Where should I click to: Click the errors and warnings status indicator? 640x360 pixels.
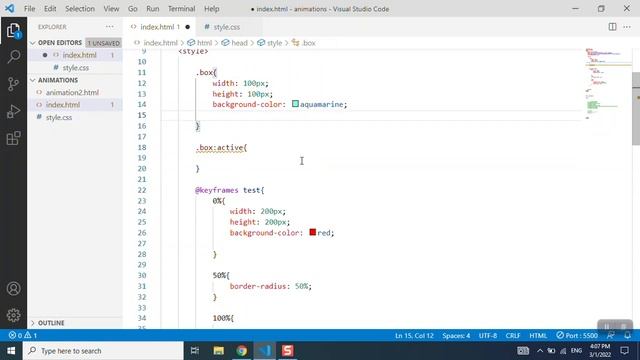[x=23, y=335]
